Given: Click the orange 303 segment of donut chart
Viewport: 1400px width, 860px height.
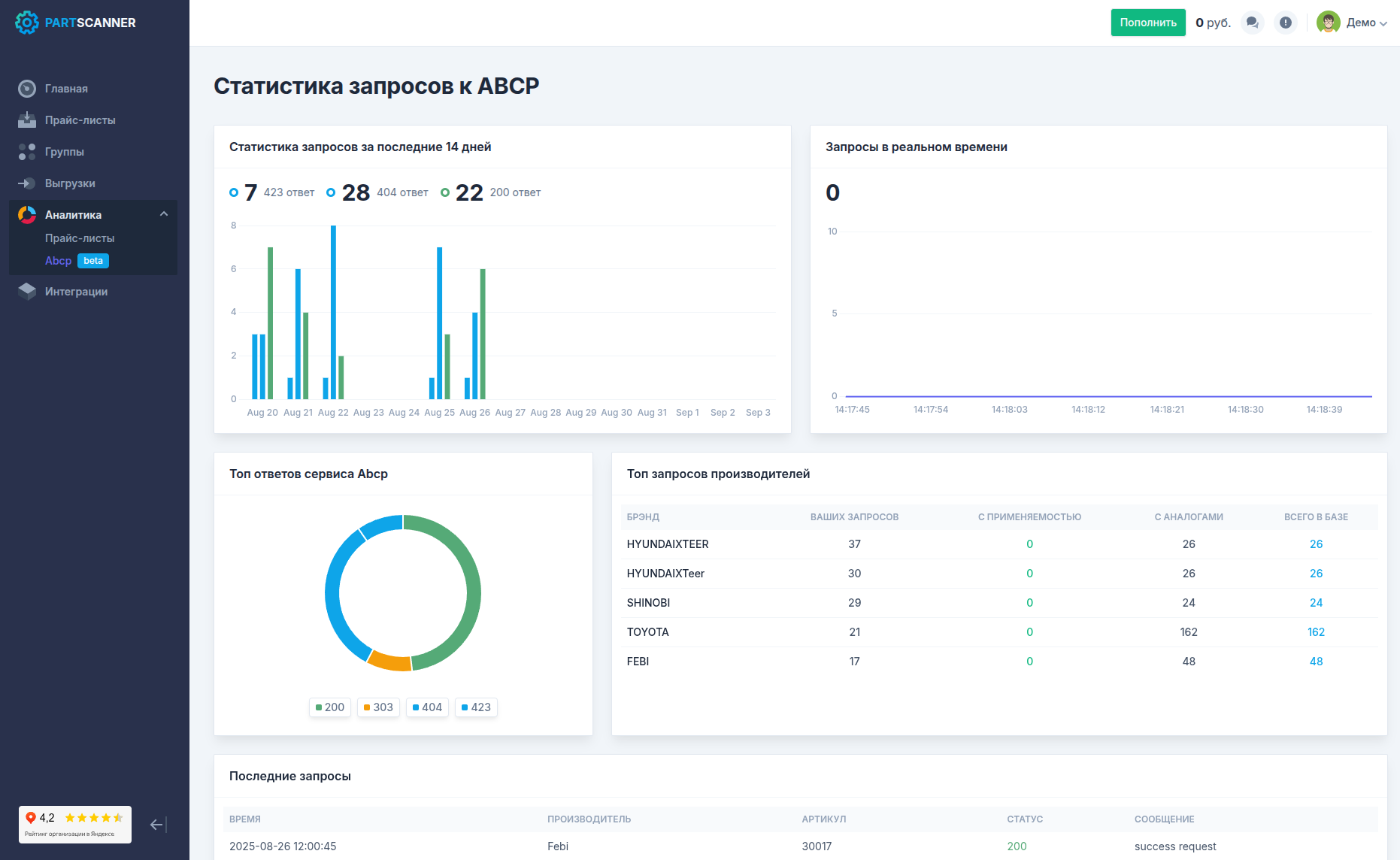Looking at the screenshot, I should (390, 662).
